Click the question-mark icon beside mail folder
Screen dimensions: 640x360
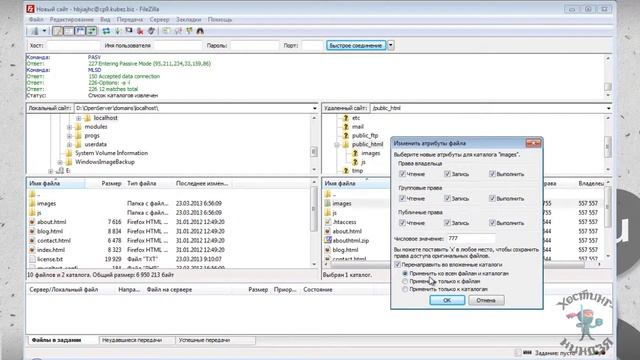346,127
